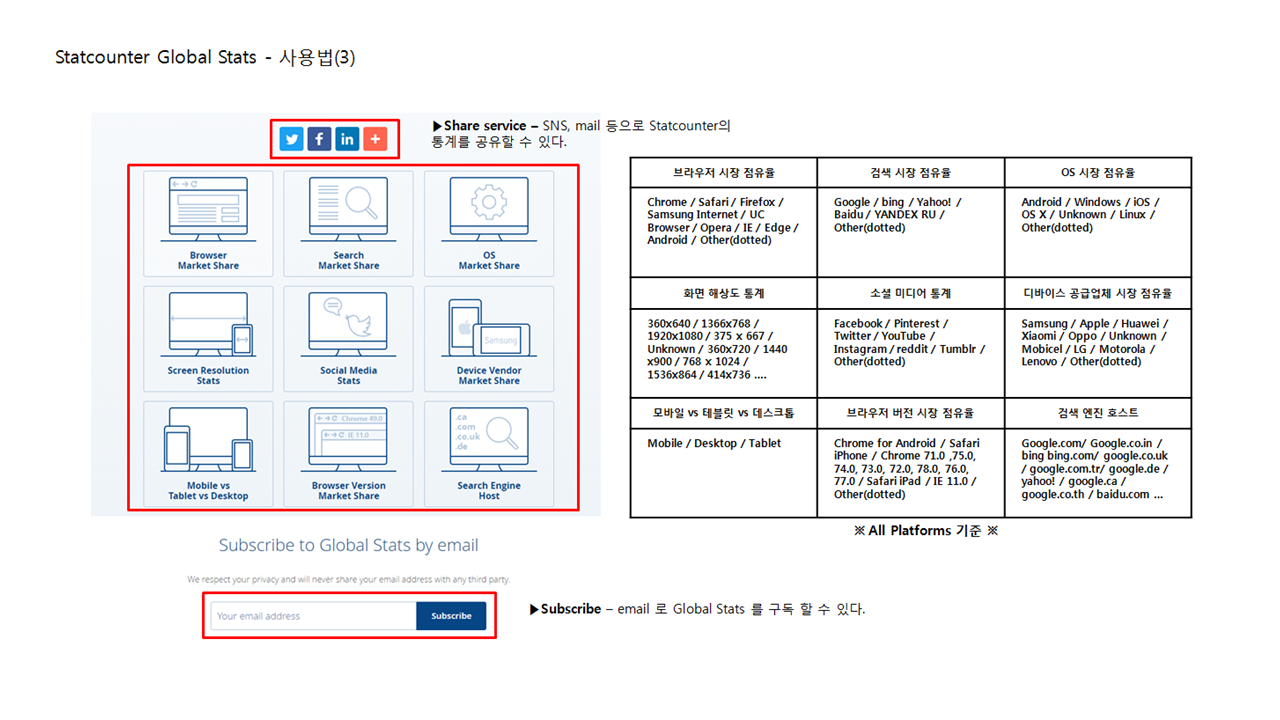Click the cell starting with '360x640 / 1366x768'
Screen dimensions: 1280x720
[x=723, y=353]
